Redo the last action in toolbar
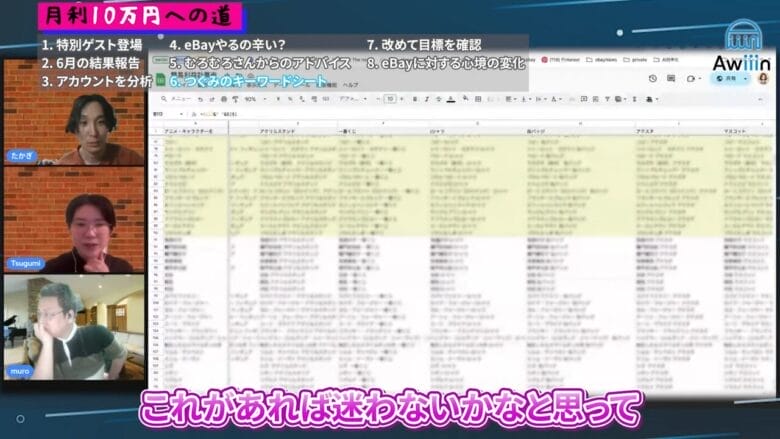The height and width of the screenshot is (439, 780). [211, 99]
